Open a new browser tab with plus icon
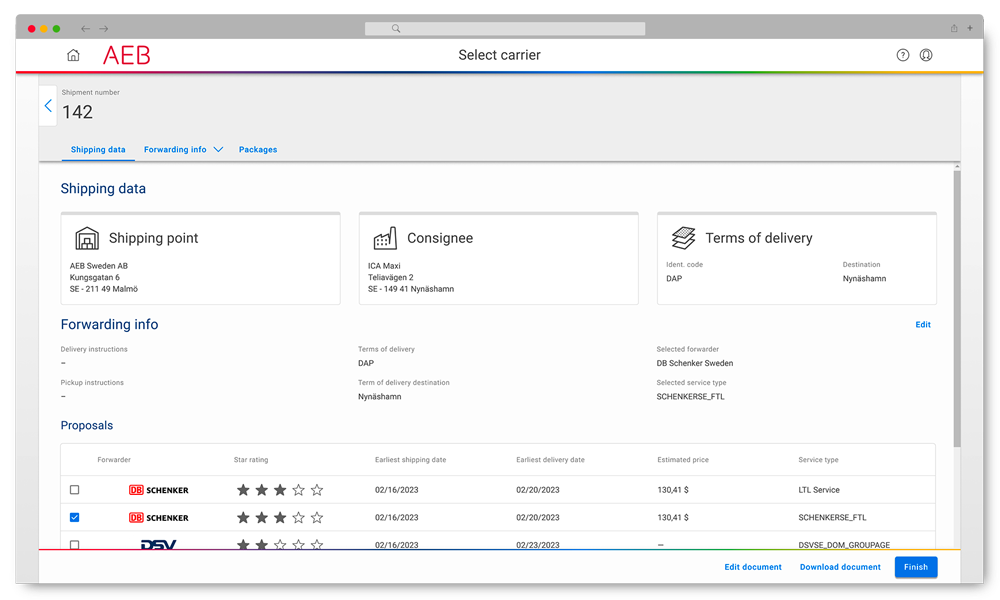Screen dimensions: 1000x600 point(970,28)
